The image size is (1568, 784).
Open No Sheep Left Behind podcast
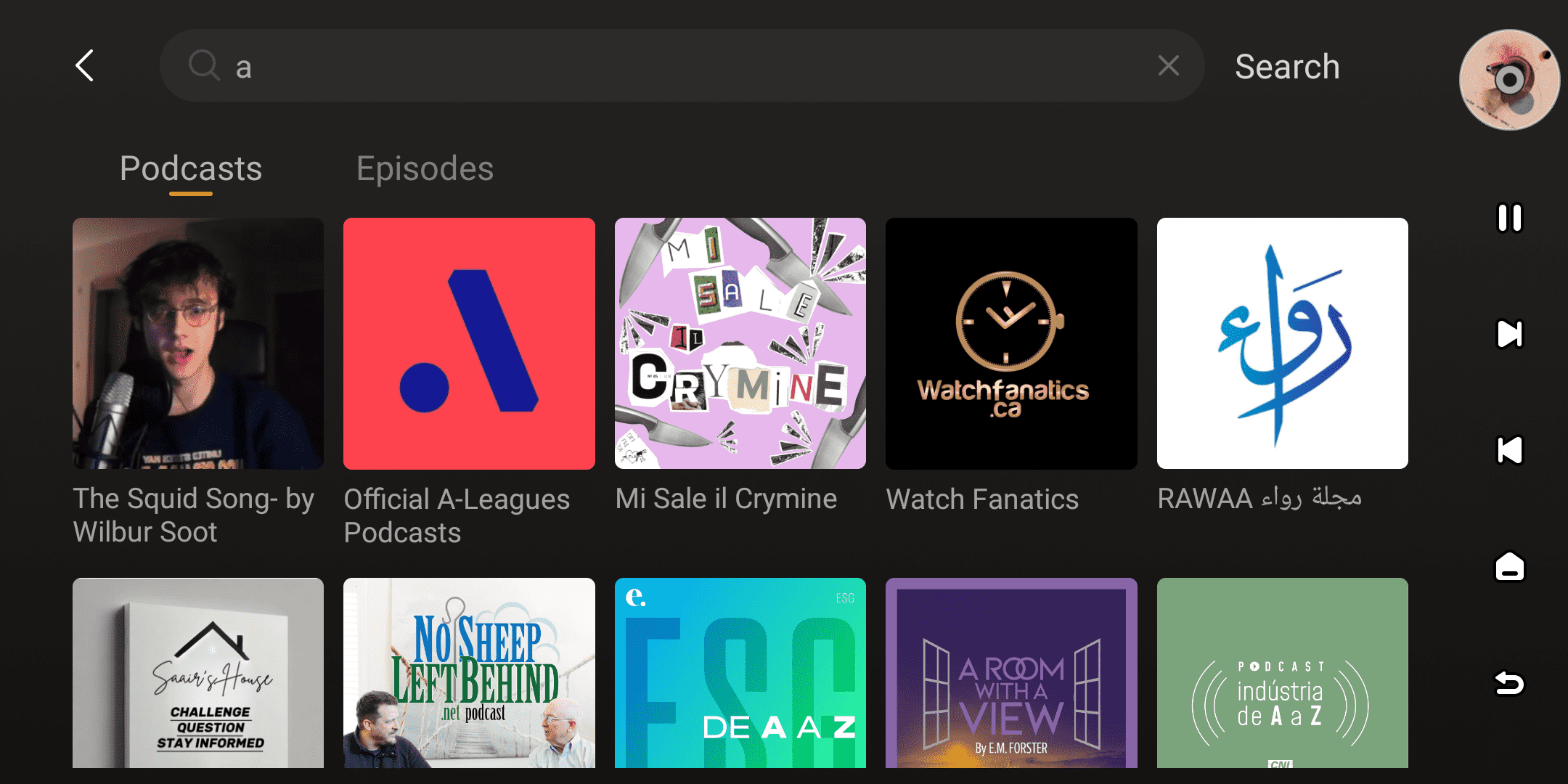pos(469,673)
